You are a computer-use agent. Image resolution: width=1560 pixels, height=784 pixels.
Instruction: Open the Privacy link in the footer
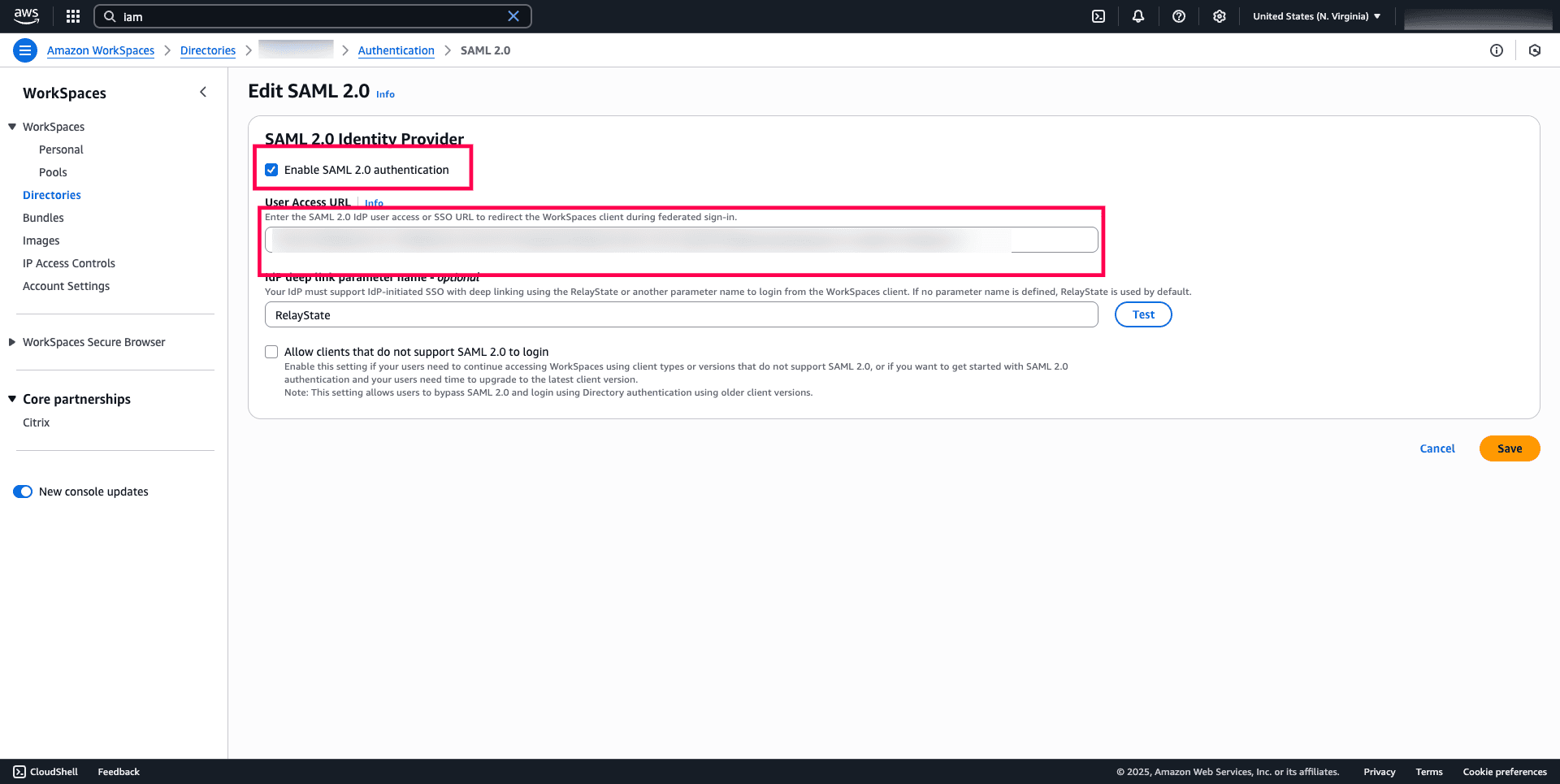(1380, 772)
